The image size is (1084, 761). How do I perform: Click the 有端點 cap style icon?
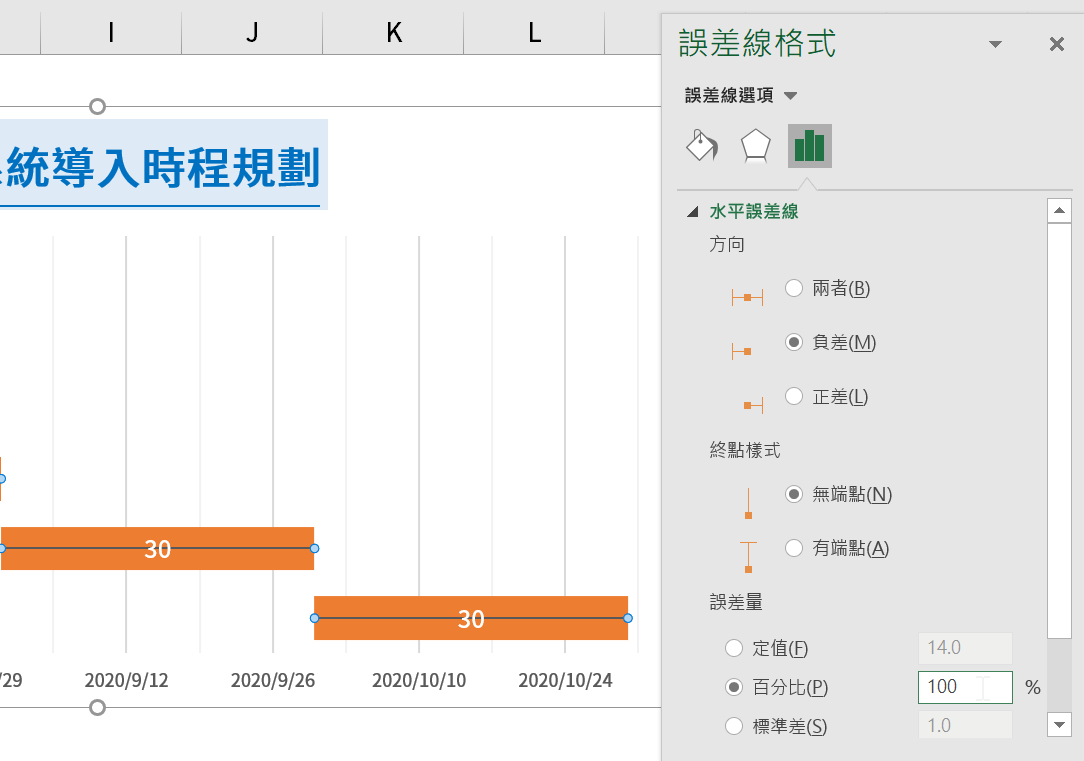click(x=748, y=557)
